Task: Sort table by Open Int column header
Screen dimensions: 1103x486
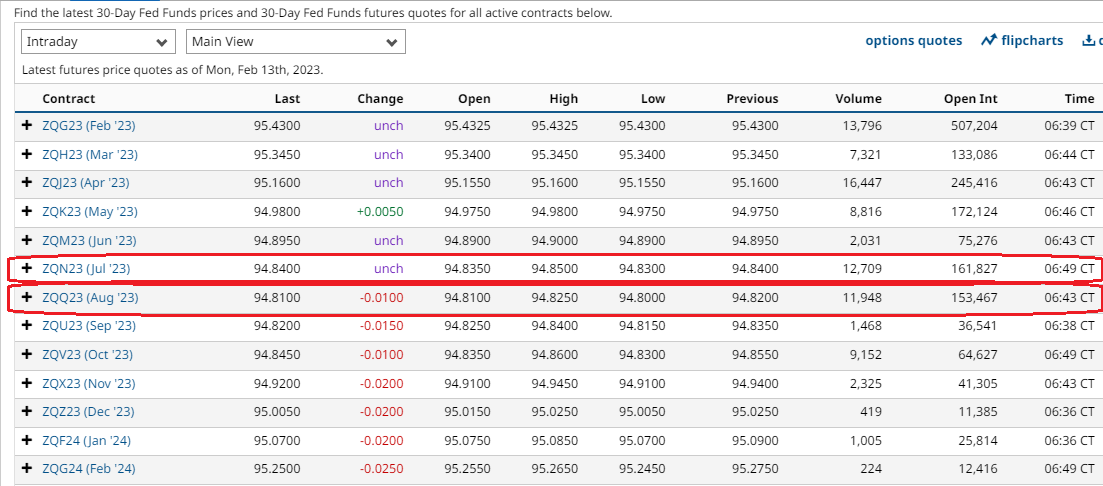Action: tap(970, 99)
